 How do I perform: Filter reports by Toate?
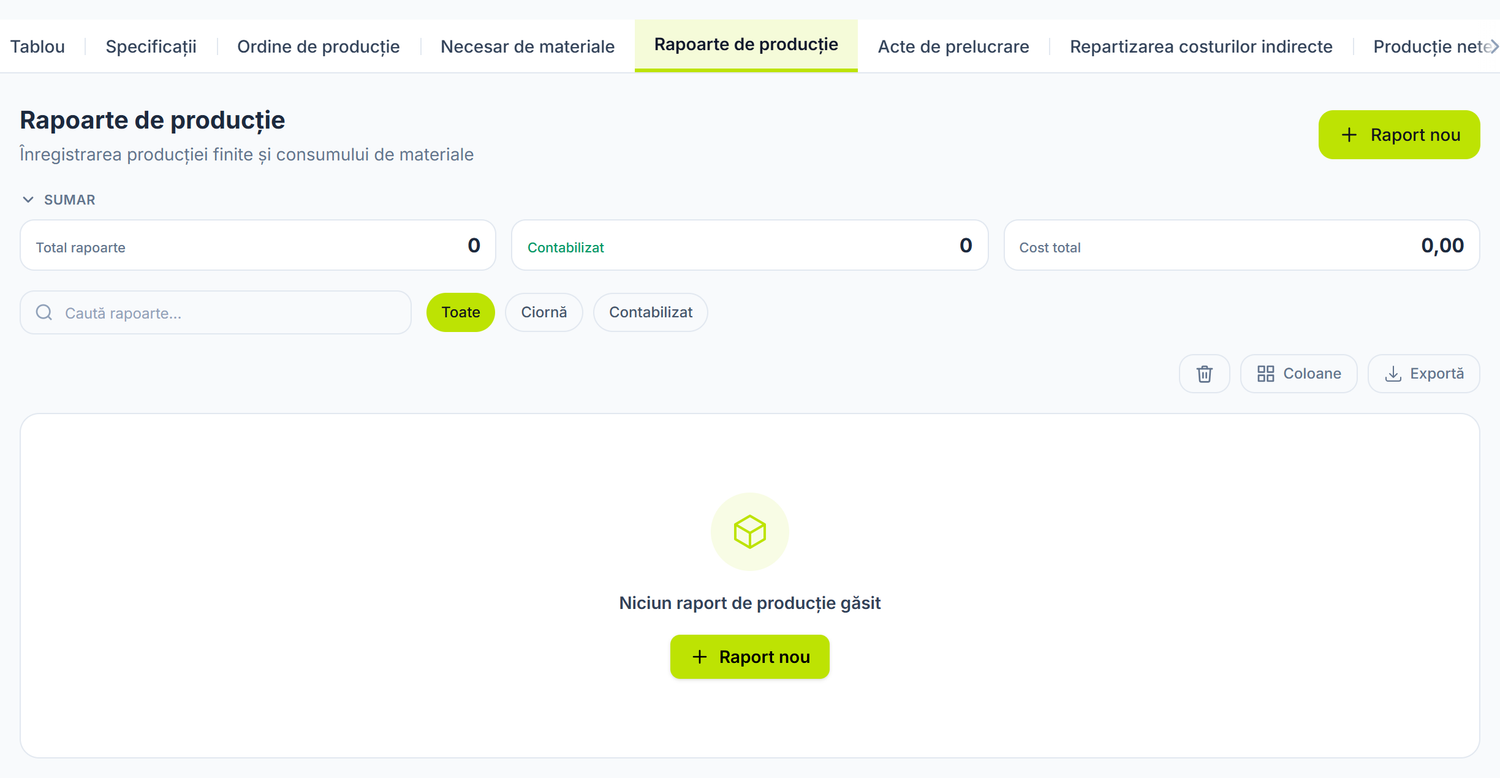(x=461, y=312)
